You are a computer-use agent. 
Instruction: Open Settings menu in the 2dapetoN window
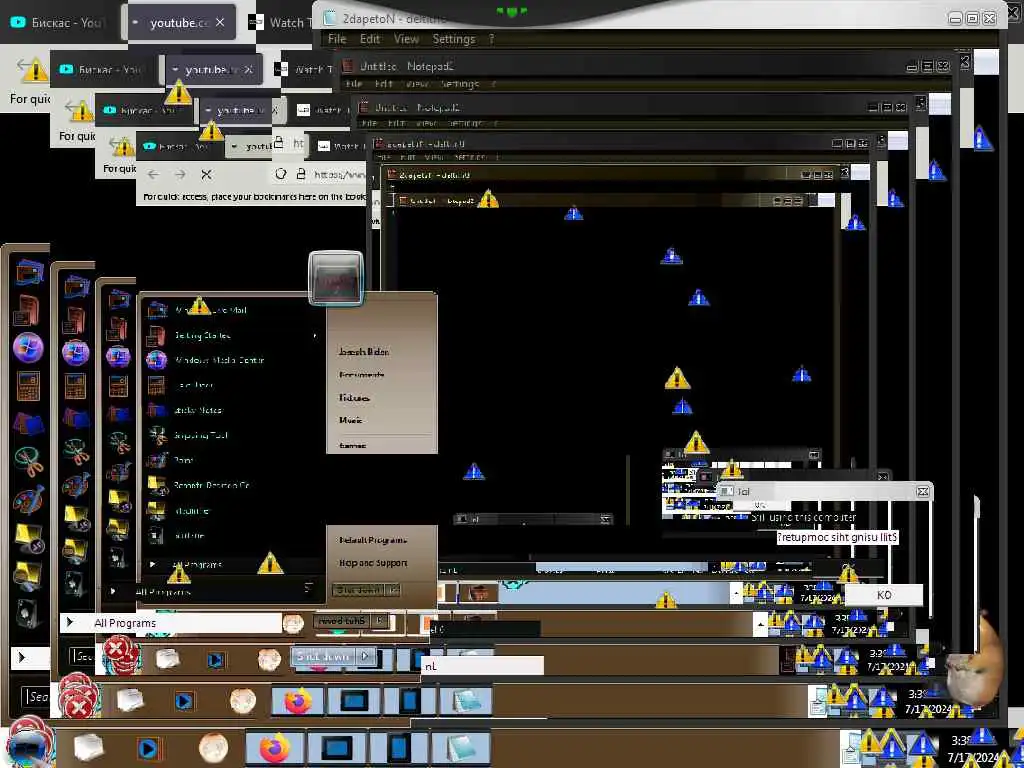453,39
